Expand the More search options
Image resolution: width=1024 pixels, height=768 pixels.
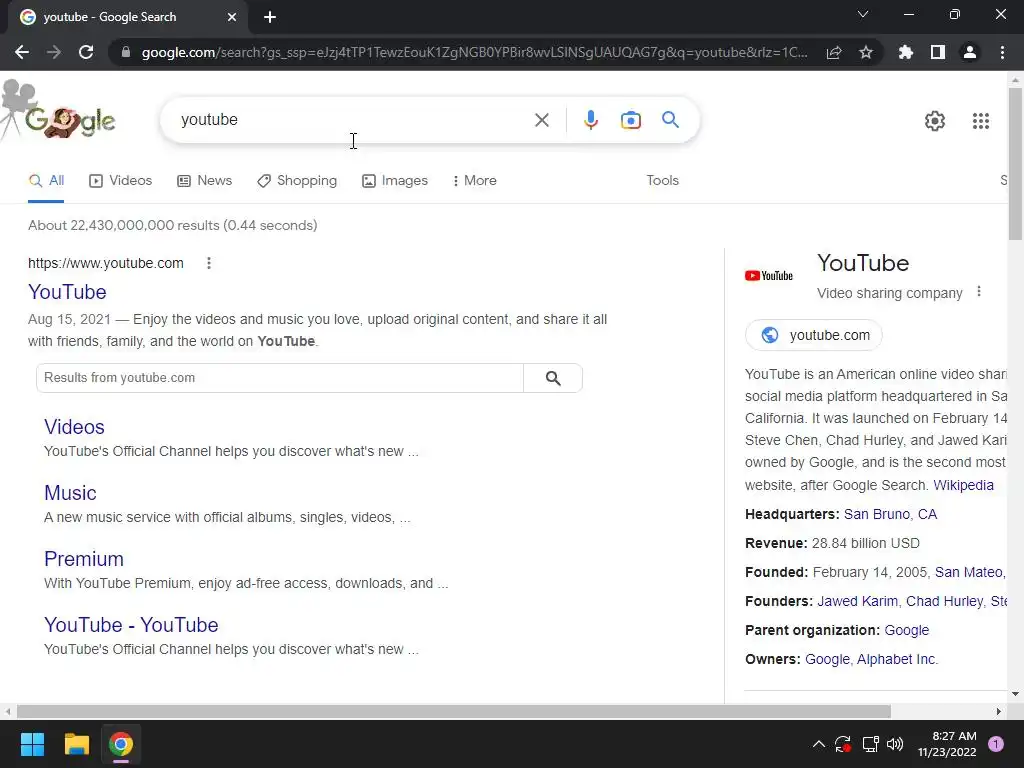point(475,181)
